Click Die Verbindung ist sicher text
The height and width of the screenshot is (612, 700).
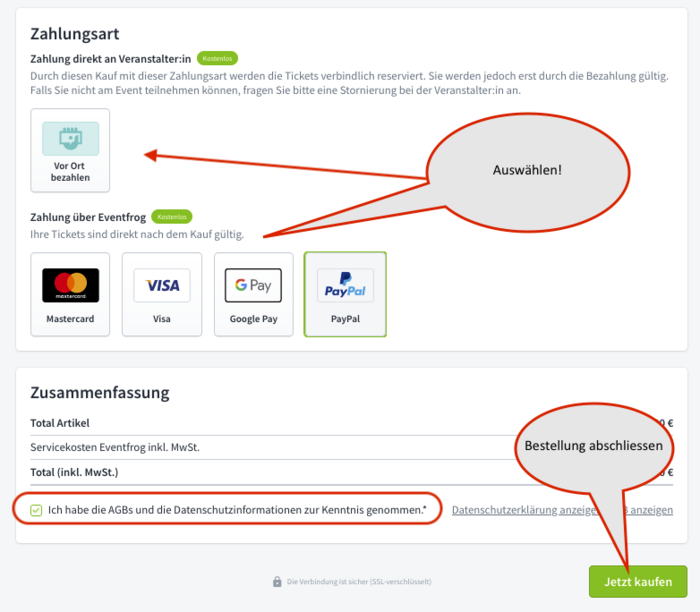(359, 582)
